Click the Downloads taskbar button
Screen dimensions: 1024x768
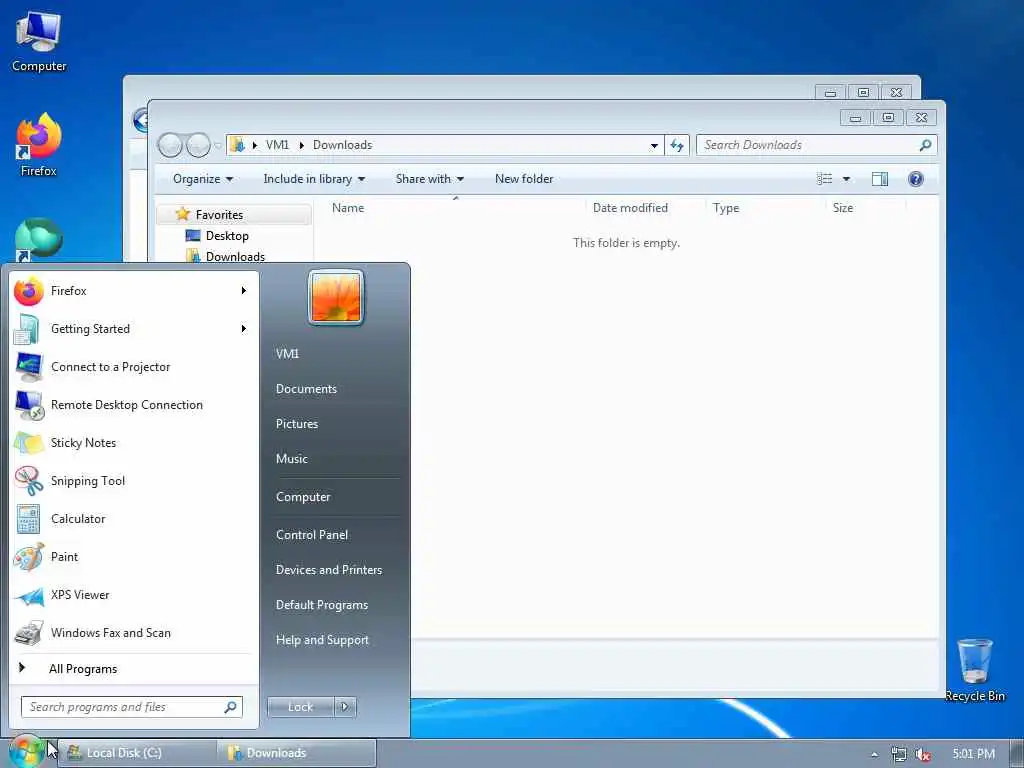tap(297, 753)
